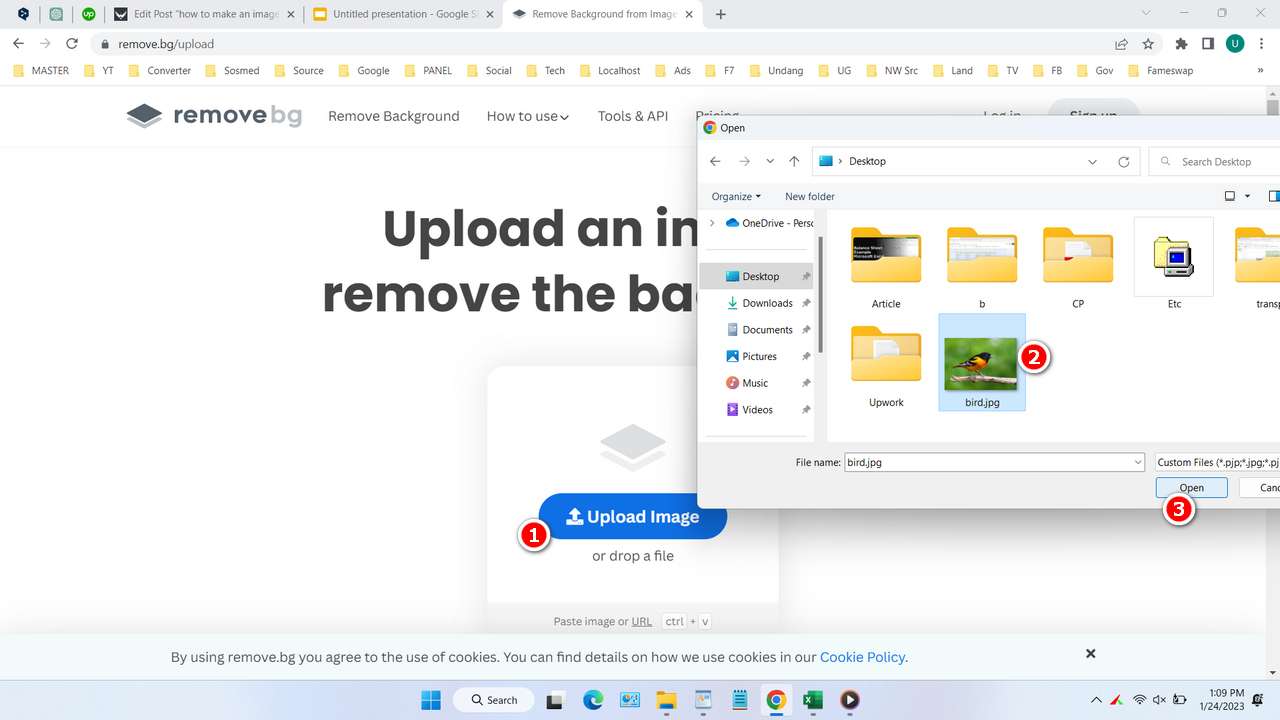The image size is (1280, 720).
Task: Click the Tools & API menu item
Action: (632, 116)
